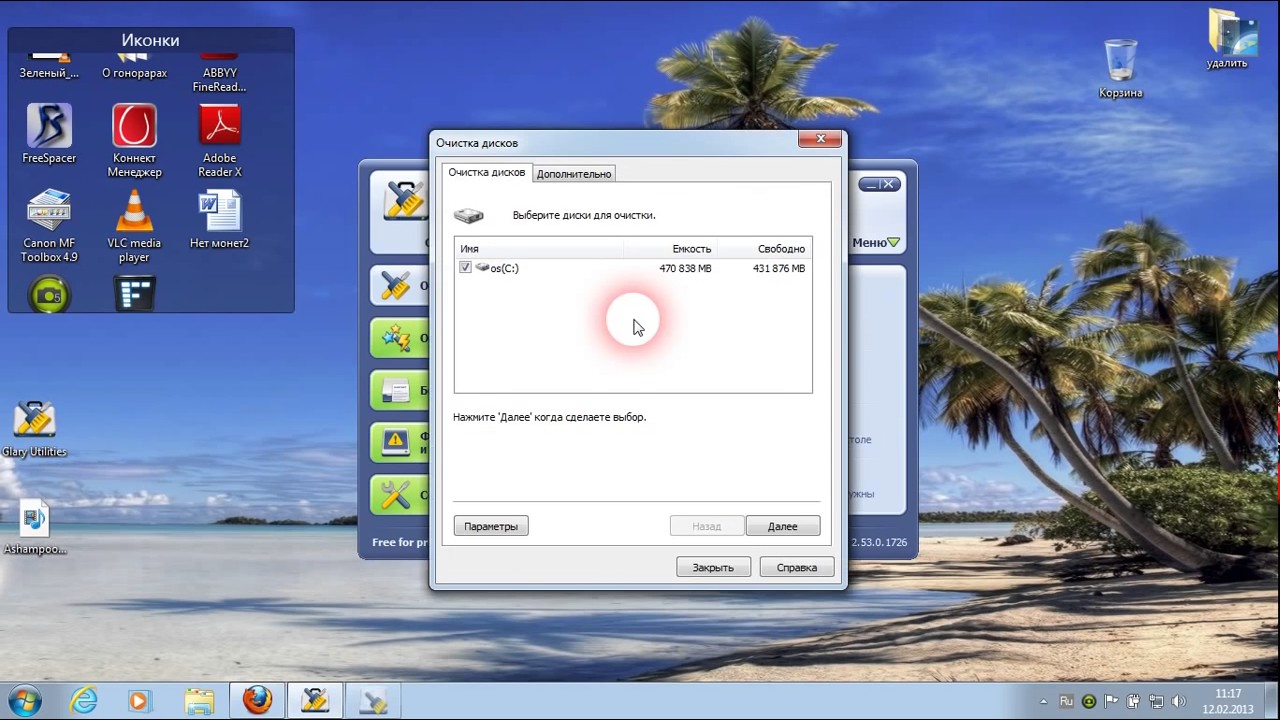
Task: Open Glary Utilities desktop shortcut
Action: pos(34,429)
